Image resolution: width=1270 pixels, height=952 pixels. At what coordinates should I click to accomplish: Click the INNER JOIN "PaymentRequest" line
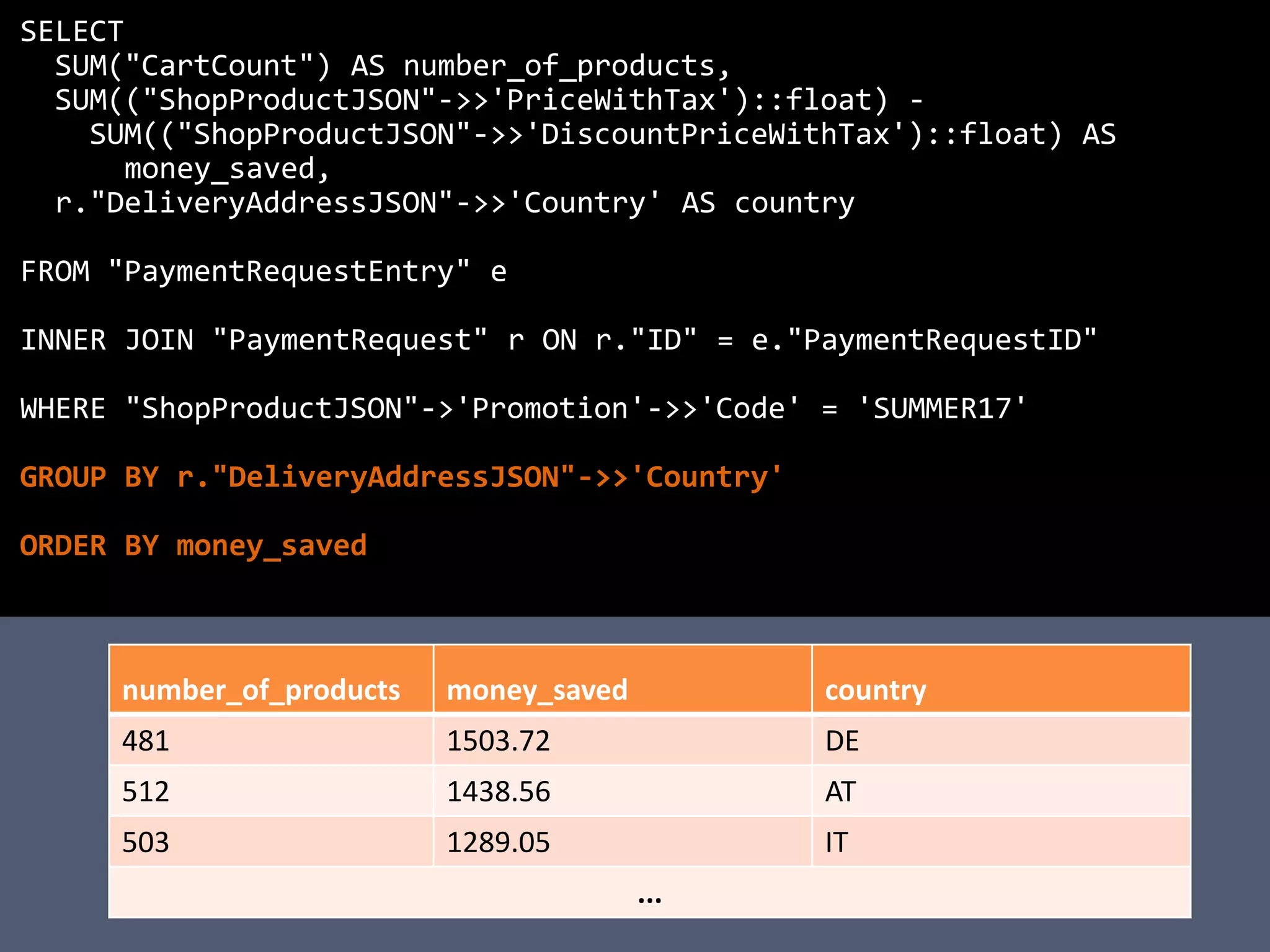pyautogui.click(x=559, y=340)
